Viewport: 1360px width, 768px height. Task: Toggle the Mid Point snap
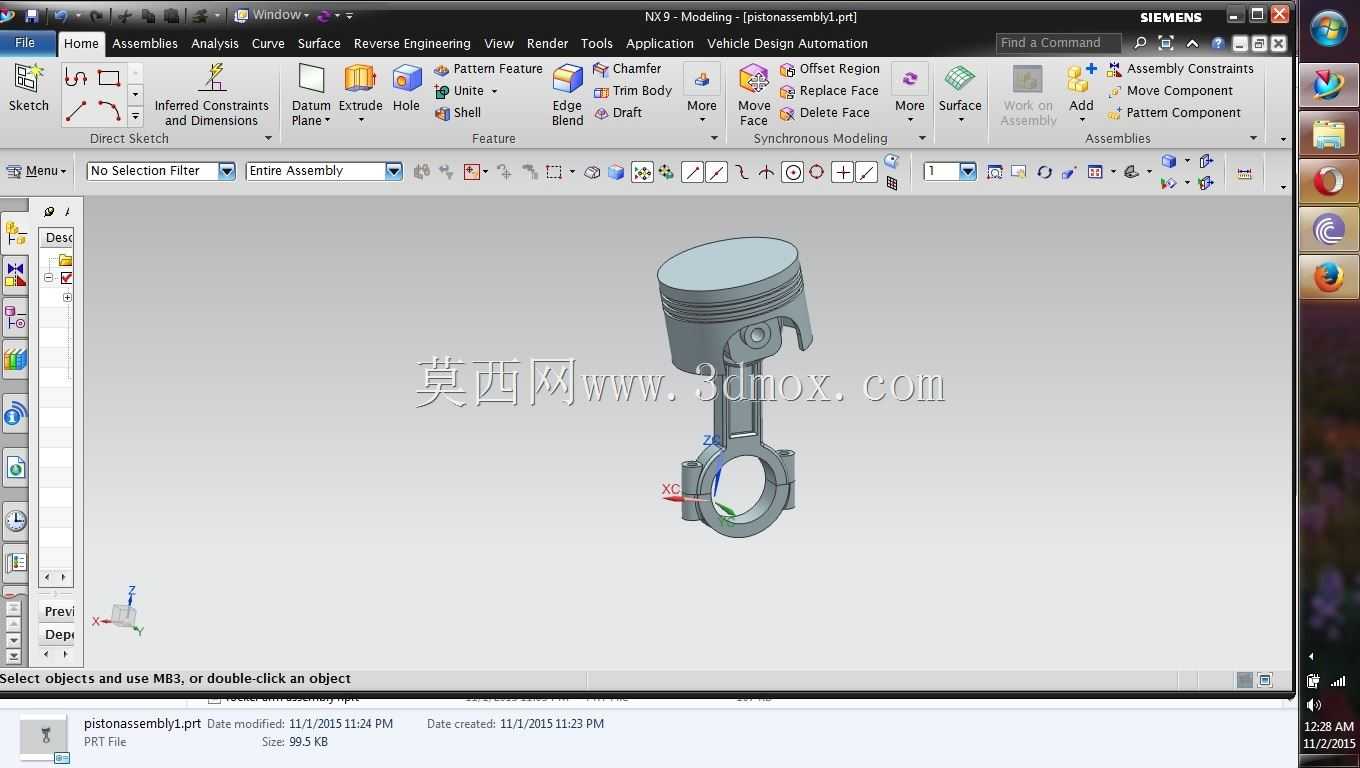717,172
